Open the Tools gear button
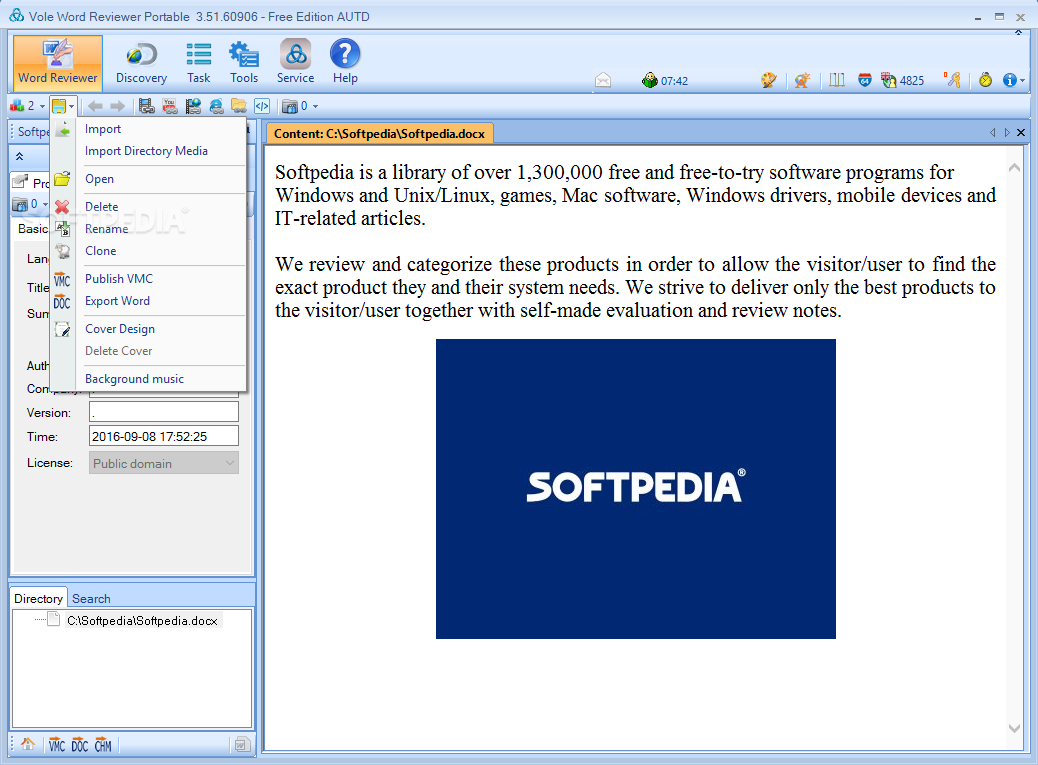This screenshot has width=1038, height=765. 244,62
